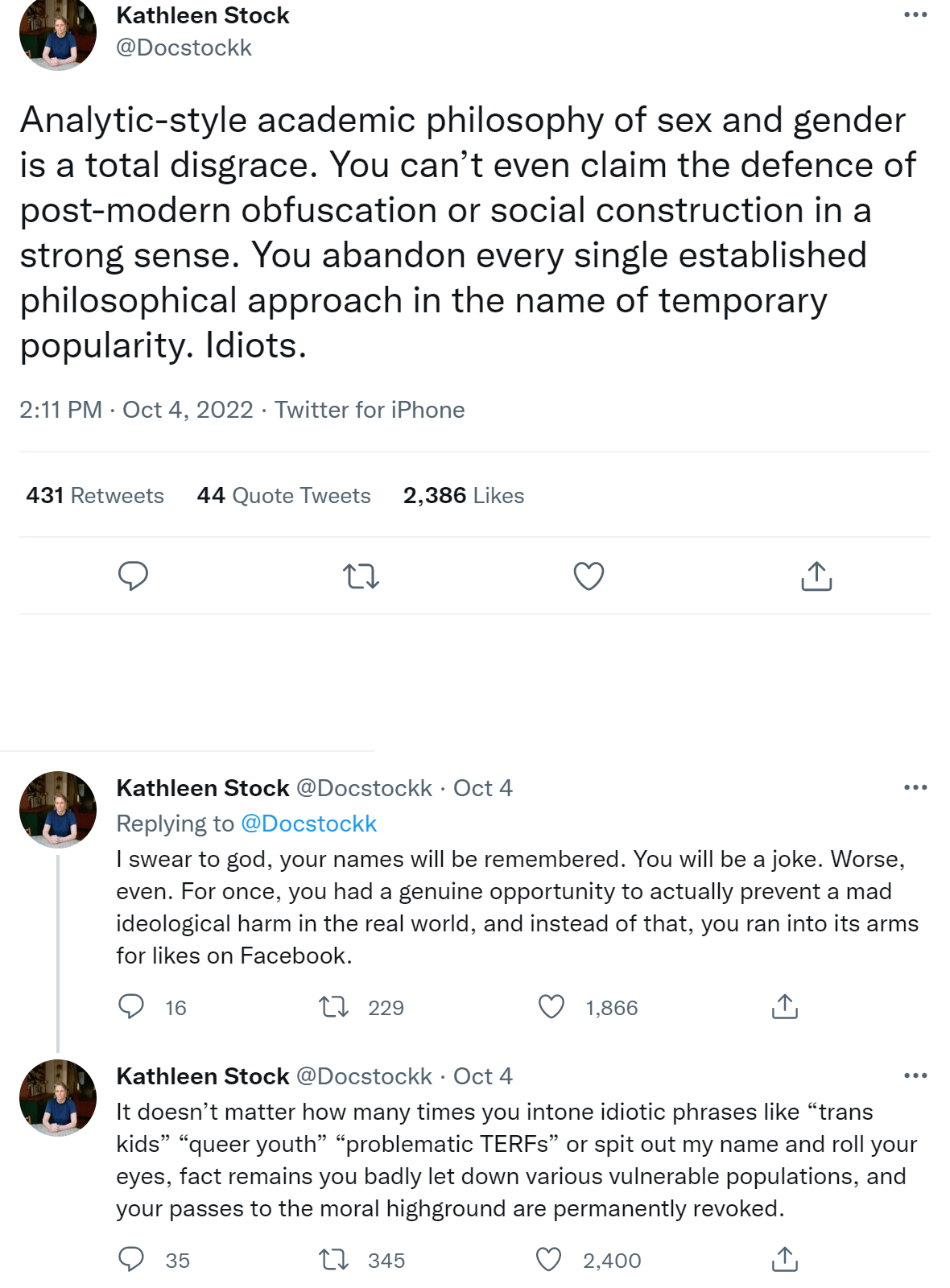Screen dimensions: 950x1288
Task: Click the @Docstockk mention in 'Replying to'
Action: point(309,824)
